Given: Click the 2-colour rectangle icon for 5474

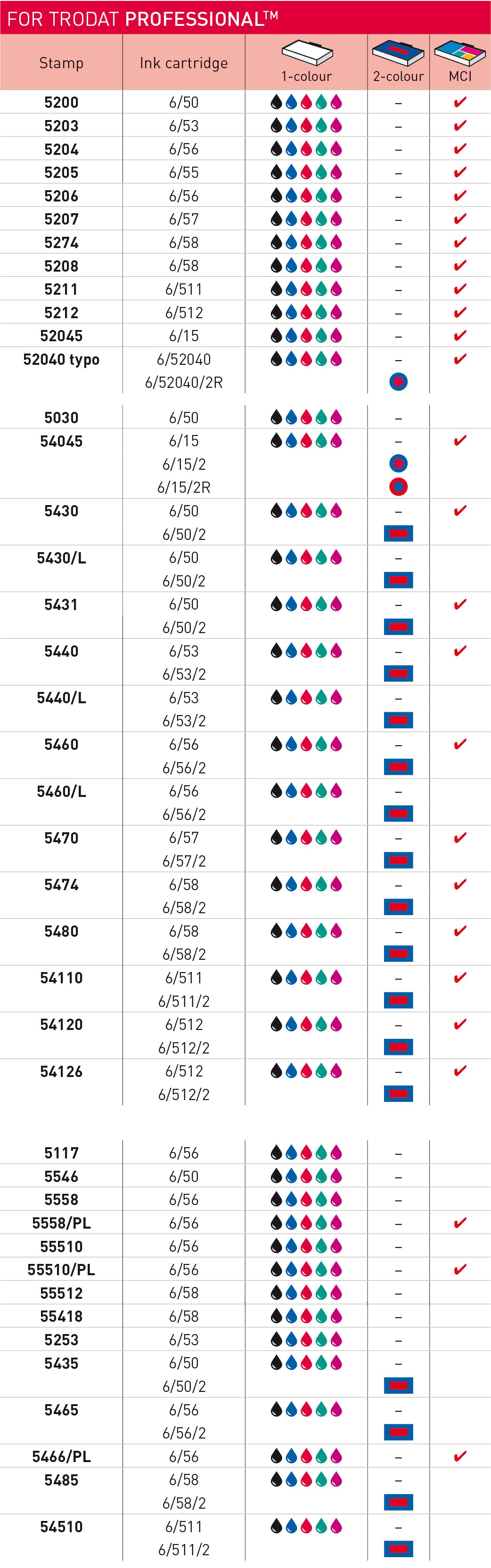Looking at the screenshot, I should pyautogui.click(x=398, y=907).
